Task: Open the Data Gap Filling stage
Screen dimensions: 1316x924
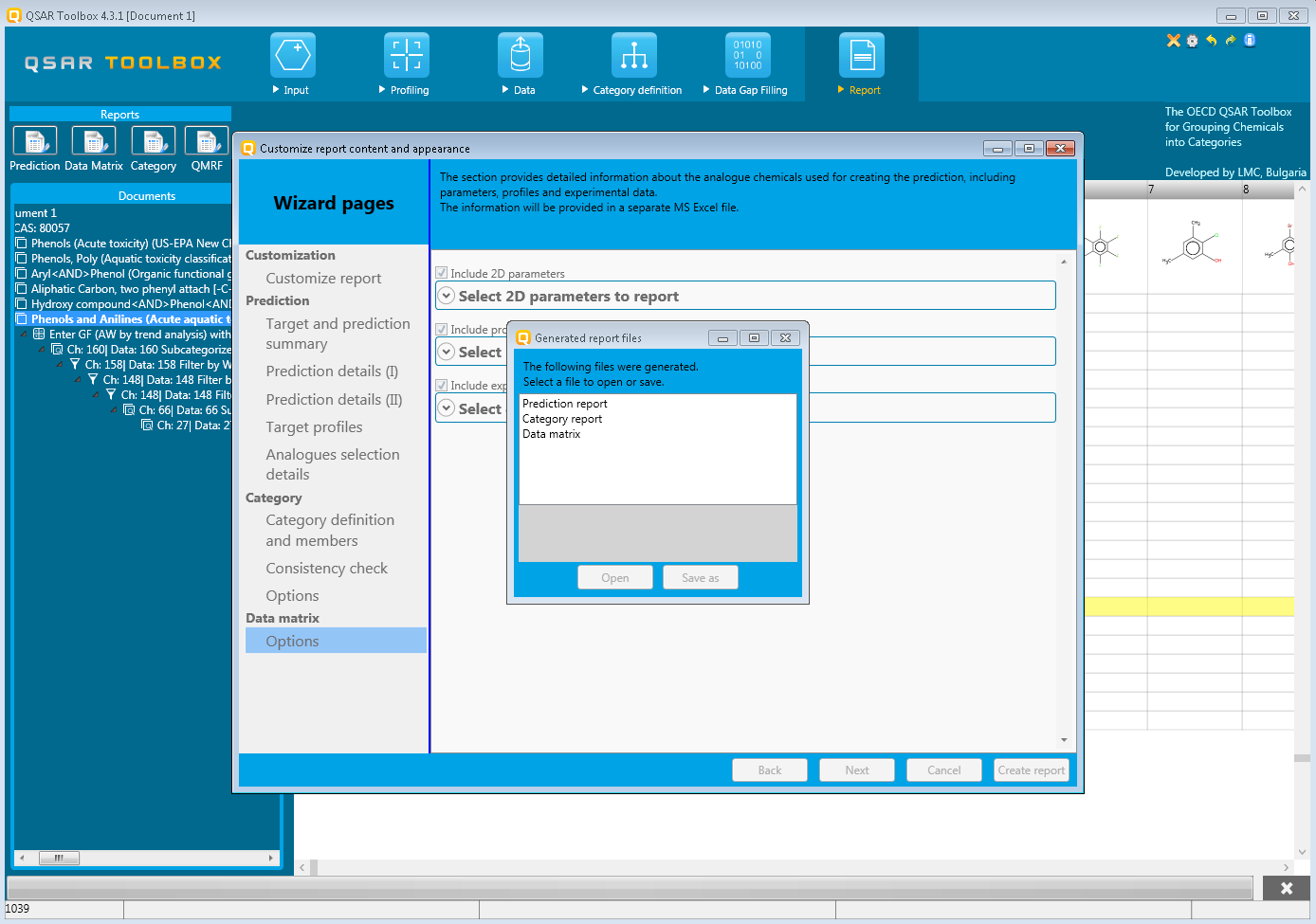Action: 748,56
